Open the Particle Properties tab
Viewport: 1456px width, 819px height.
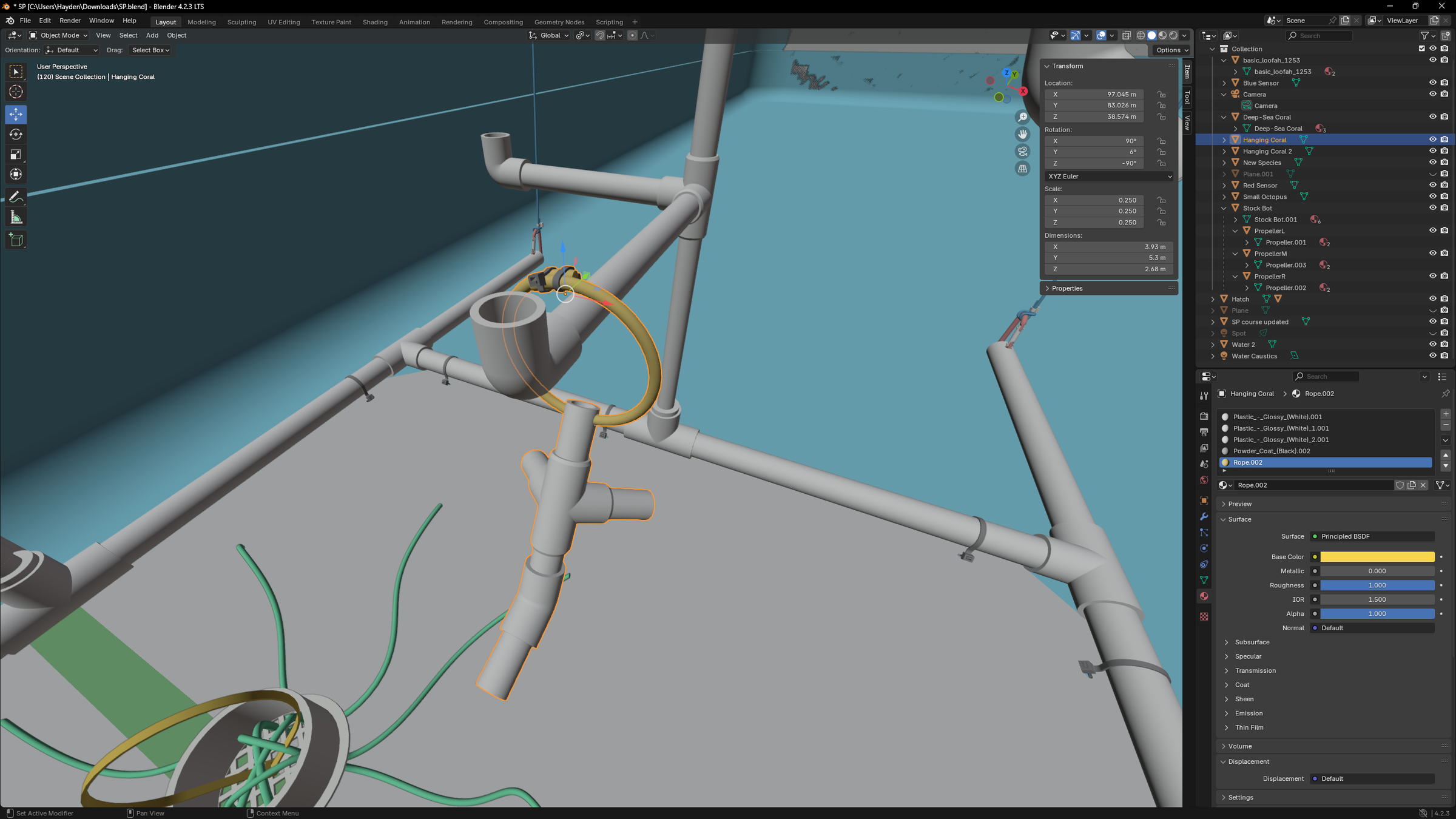[1204, 532]
